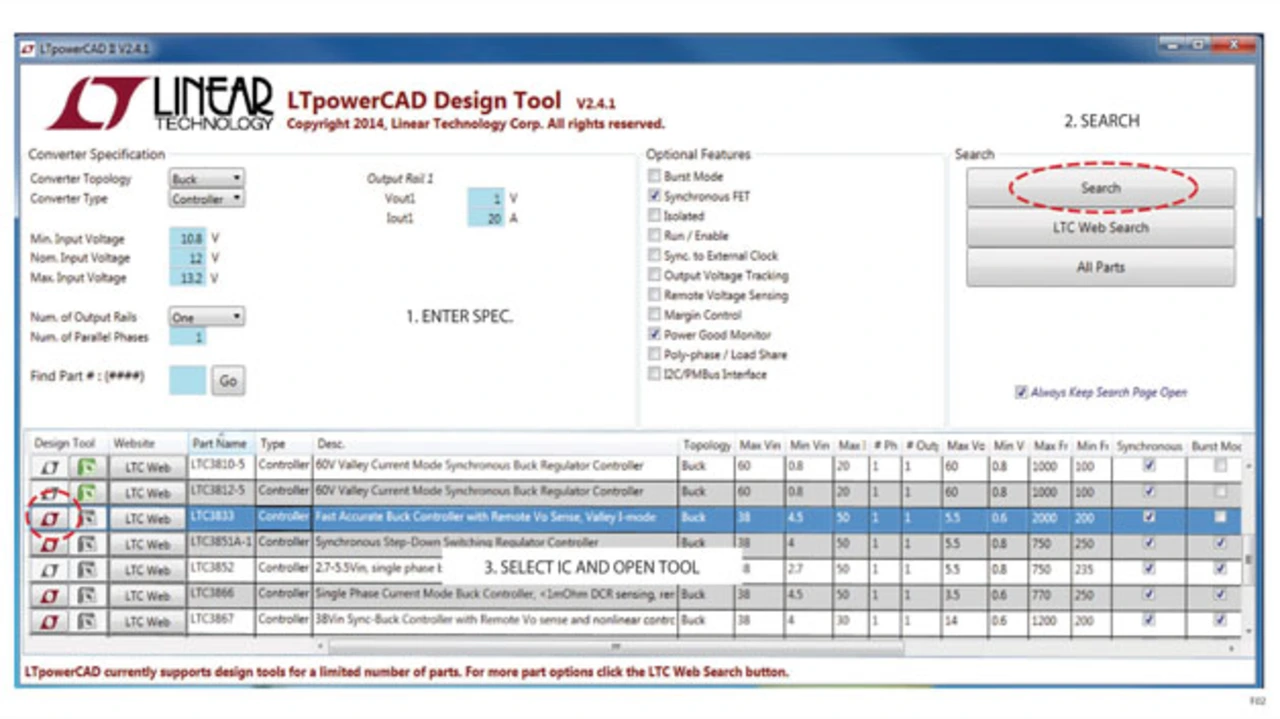The width and height of the screenshot is (1280, 719).
Task: Open red LT design tool for LTC3851A-1
Action: [x=49, y=544]
